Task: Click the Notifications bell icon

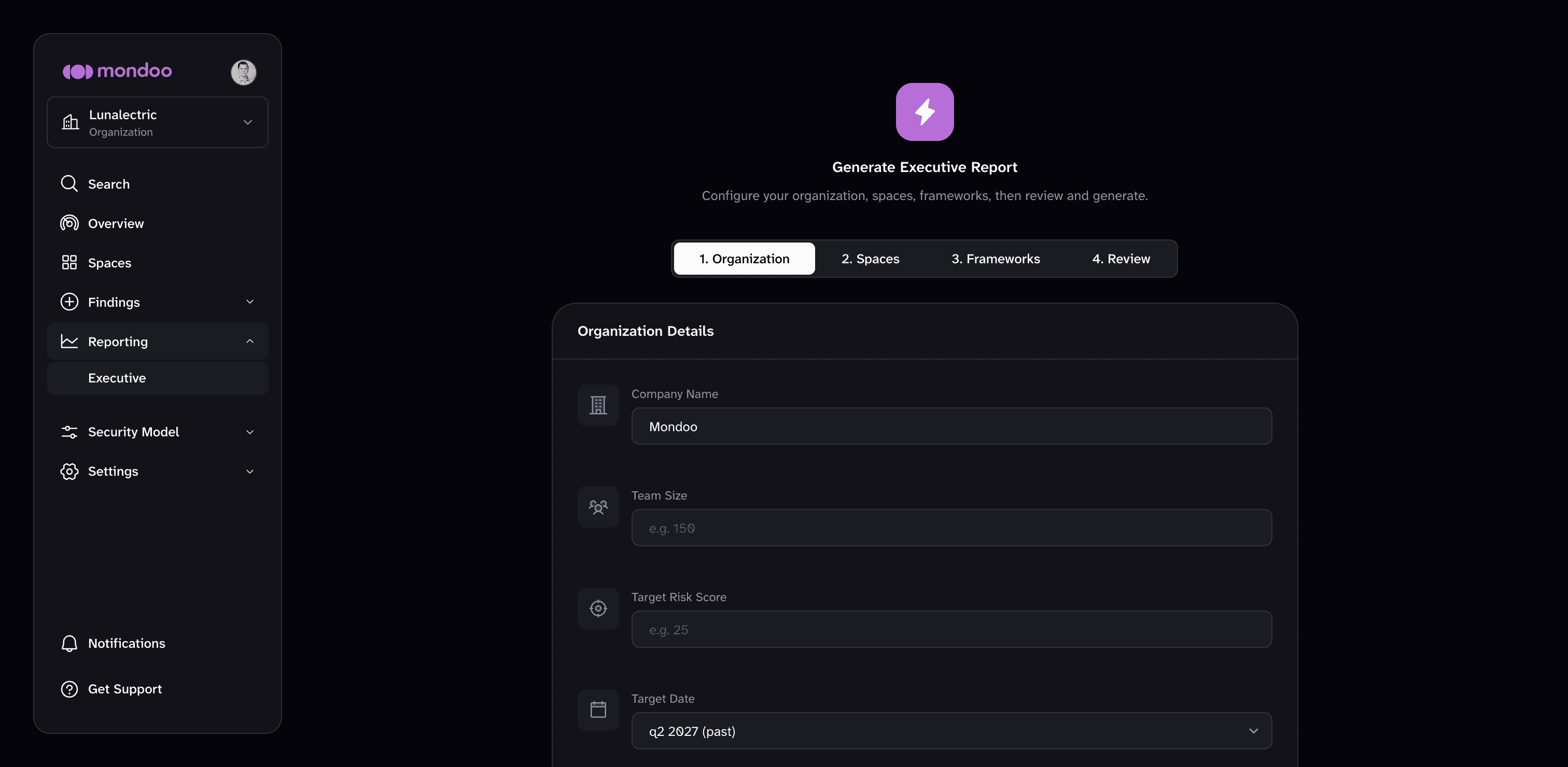Action: click(69, 644)
